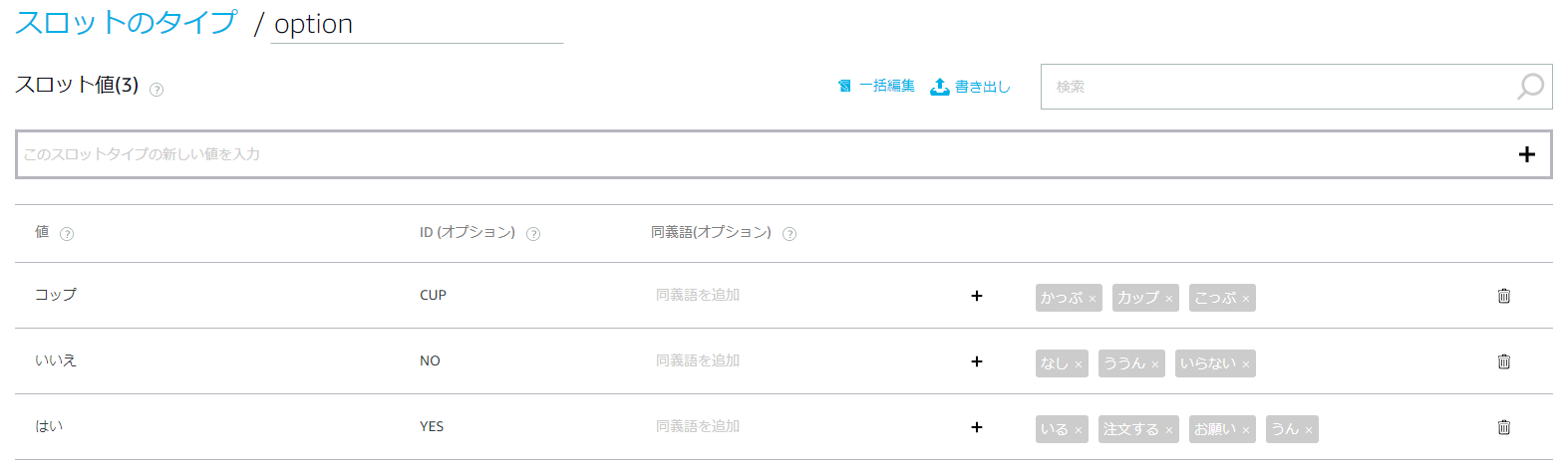Show help icon next to ID column
The image size is (1568, 474).
tap(533, 234)
